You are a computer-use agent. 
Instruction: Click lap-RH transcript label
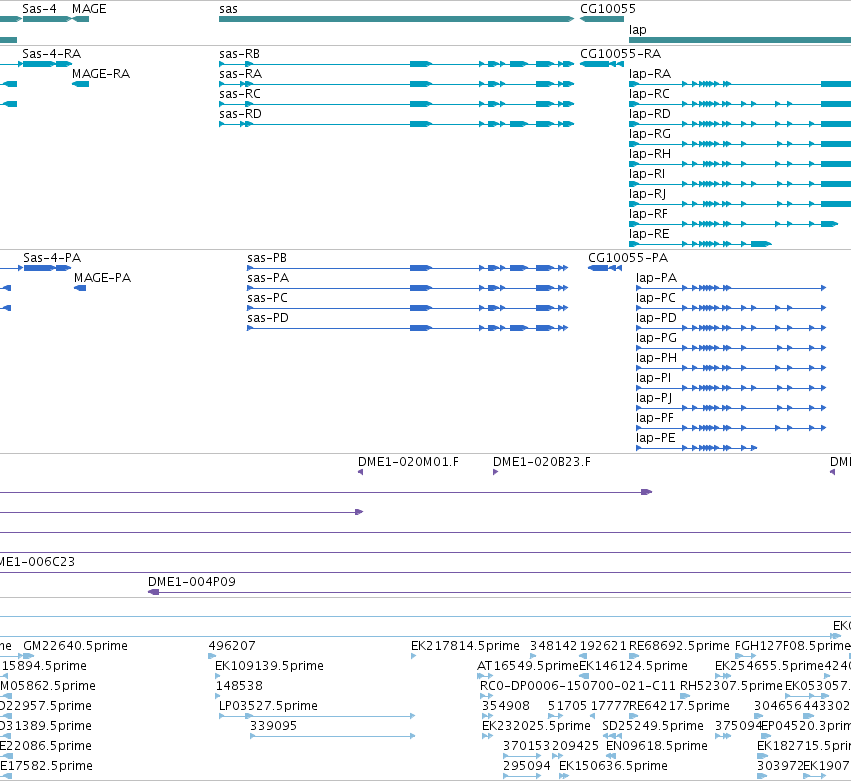click(x=650, y=154)
